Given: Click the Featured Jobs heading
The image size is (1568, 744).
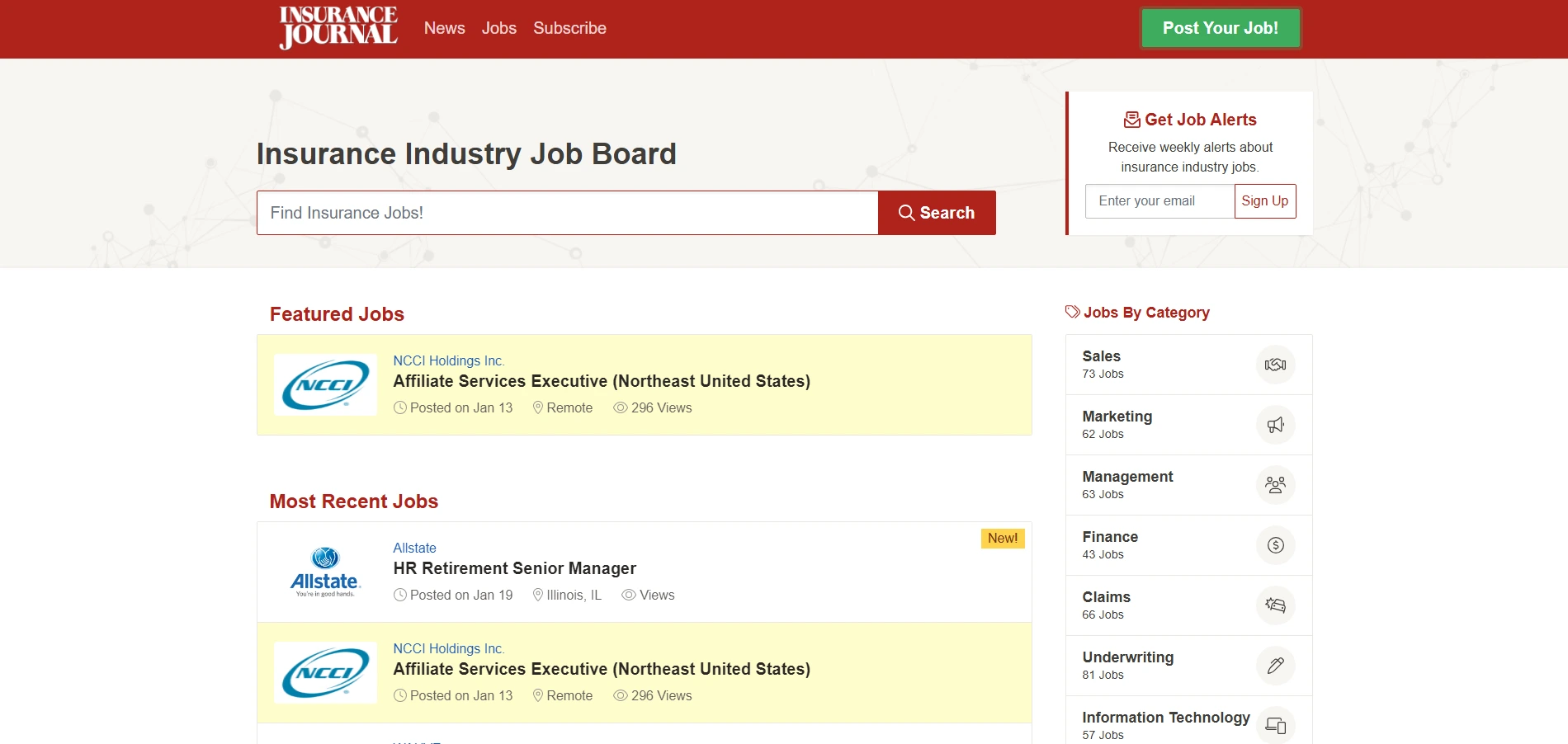Looking at the screenshot, I should 337,314.
